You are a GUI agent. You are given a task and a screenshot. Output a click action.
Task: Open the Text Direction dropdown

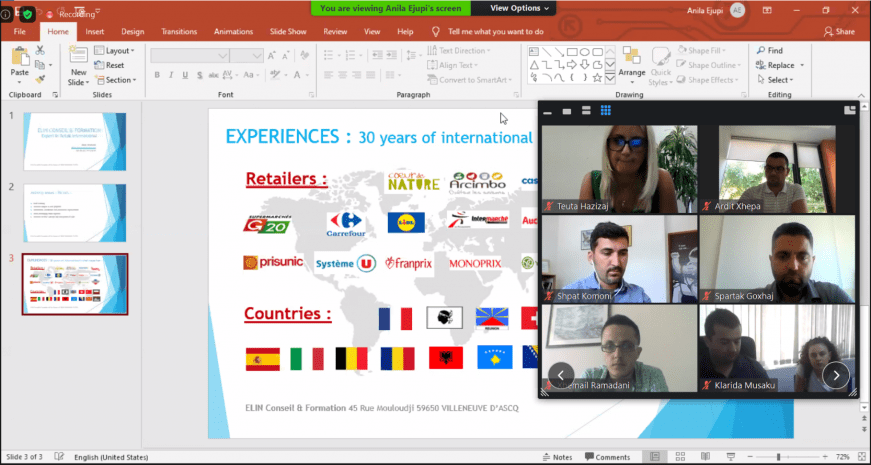click(459, 51)
